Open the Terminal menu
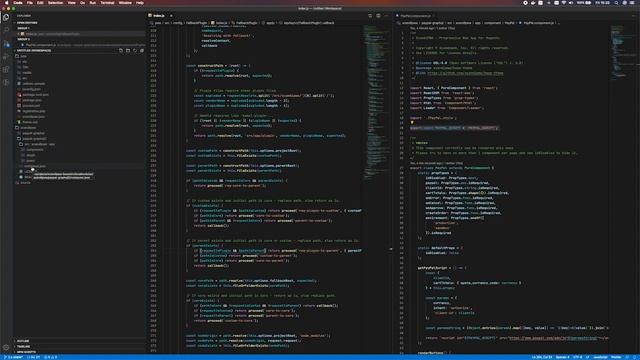Image resolution: width=640 pixels, height=360 pixels. [107, 3]
